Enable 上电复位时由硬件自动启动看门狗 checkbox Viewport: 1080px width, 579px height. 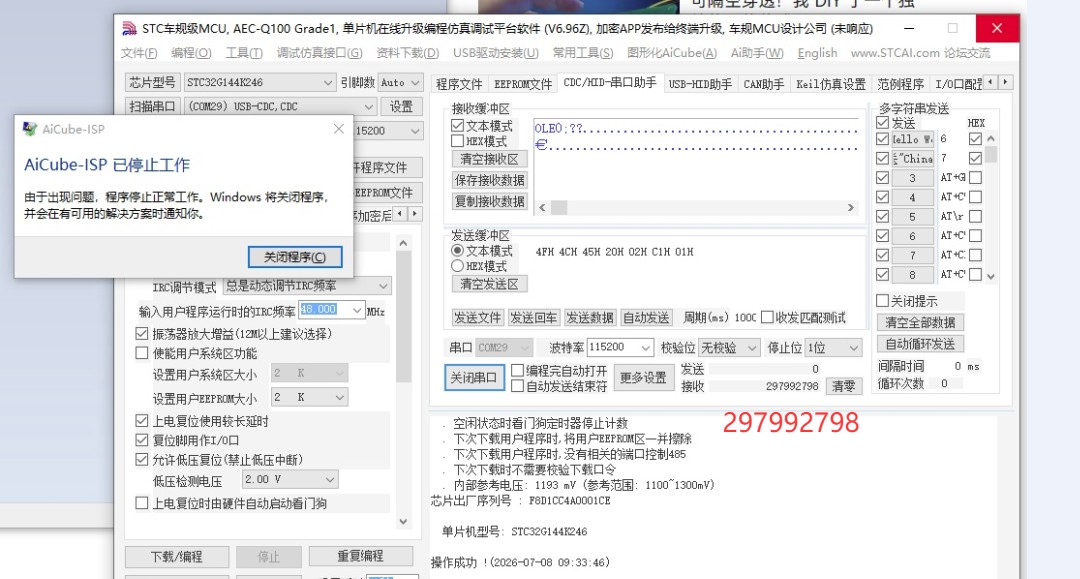click(142, 503)
